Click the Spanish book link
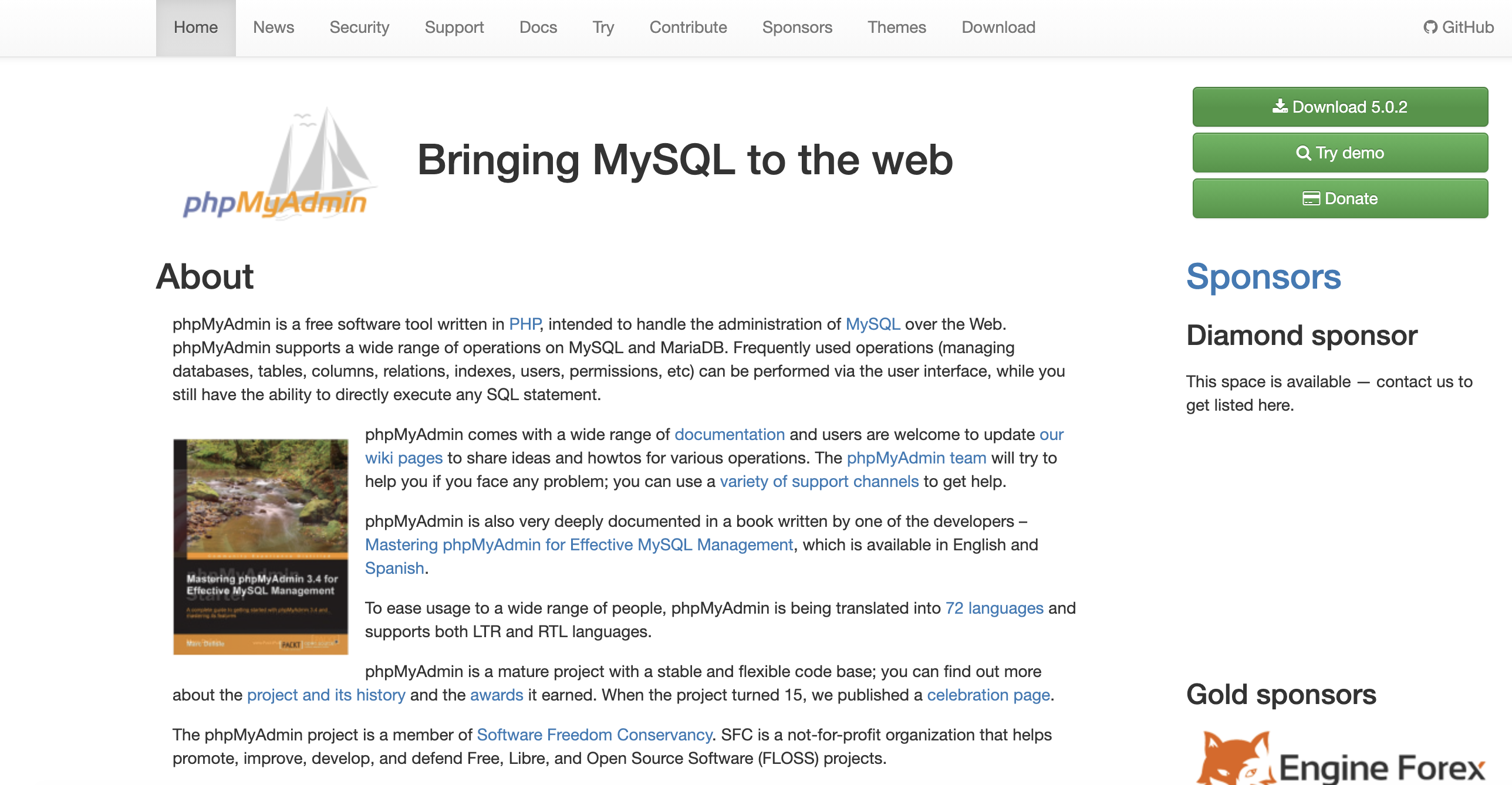This screenshot has width=1512, height=785. [x=394, y=568]
